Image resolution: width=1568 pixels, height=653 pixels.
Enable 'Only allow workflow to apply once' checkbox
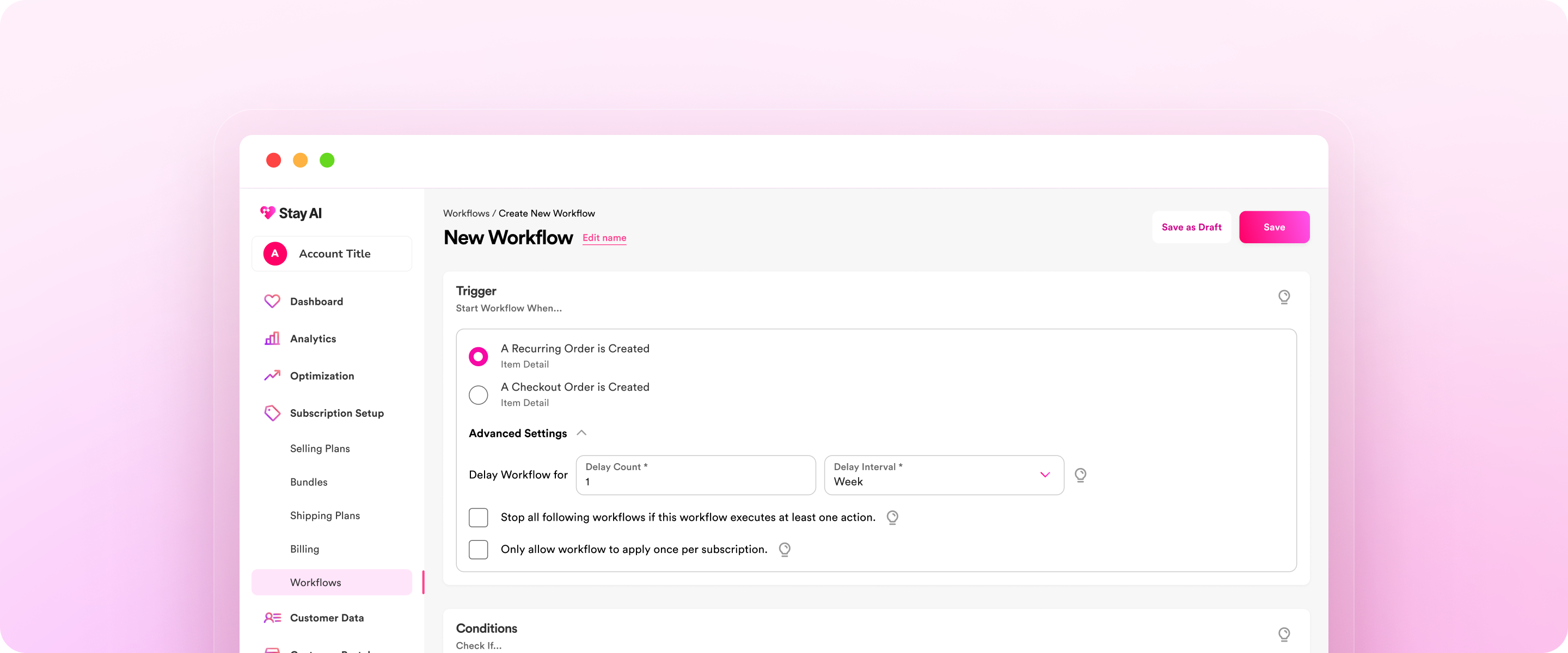click(479, 549)
